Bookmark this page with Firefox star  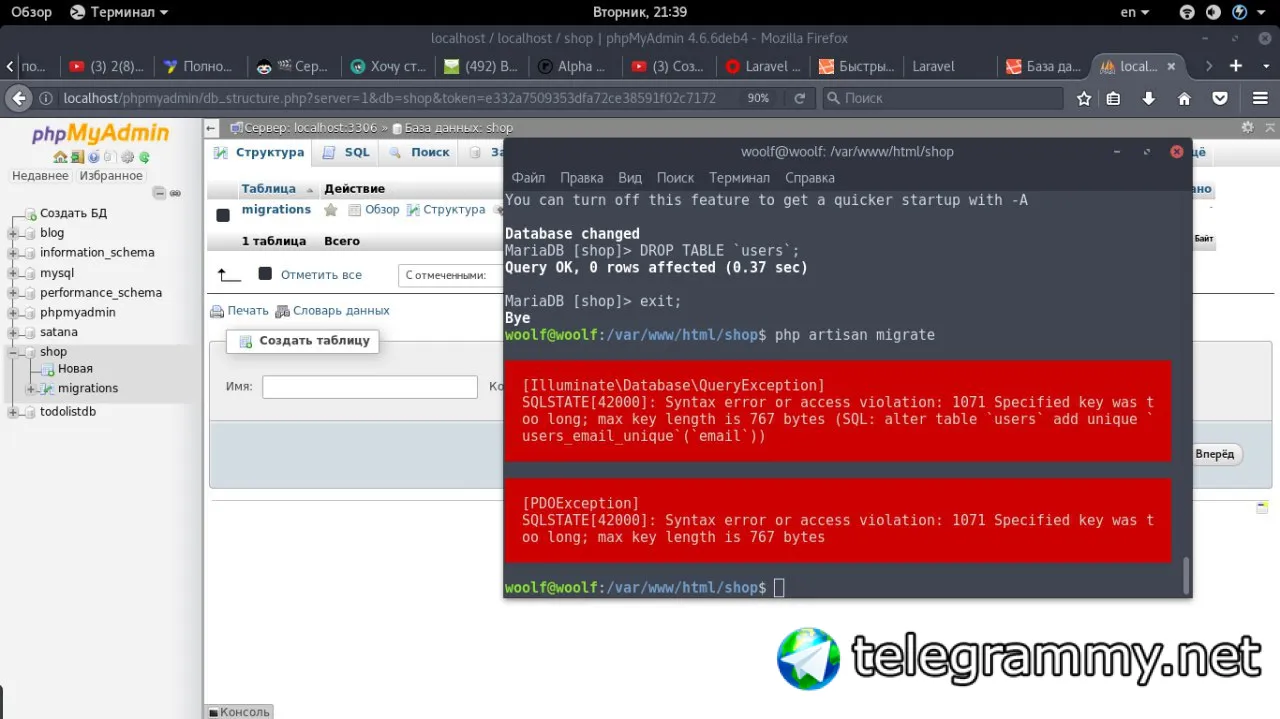tap(1084, 98)
